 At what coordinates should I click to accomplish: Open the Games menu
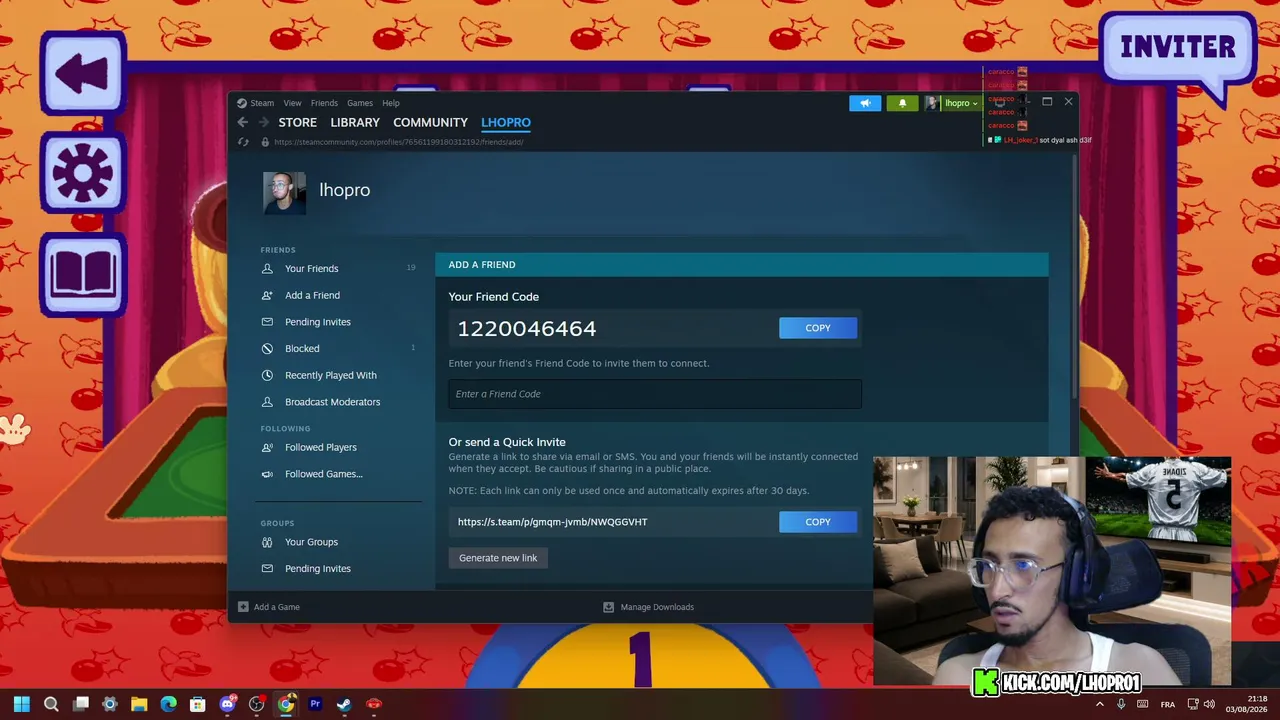pyautogui.click(x=360, y=103)
